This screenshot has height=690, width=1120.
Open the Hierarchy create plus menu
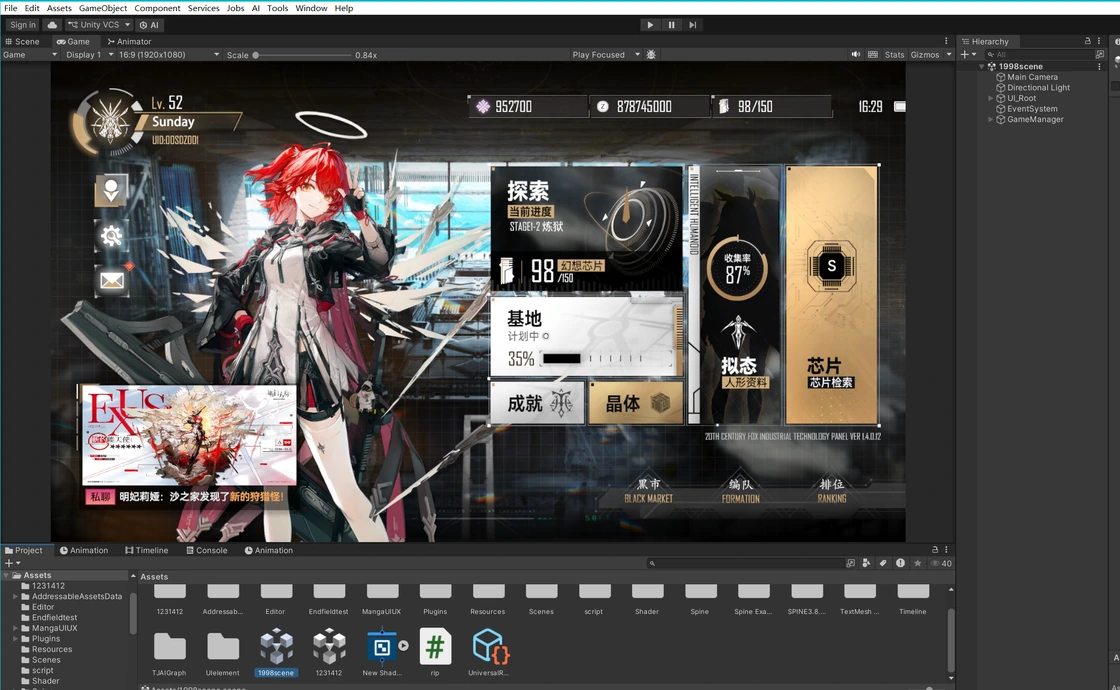(x=969, y=54)
